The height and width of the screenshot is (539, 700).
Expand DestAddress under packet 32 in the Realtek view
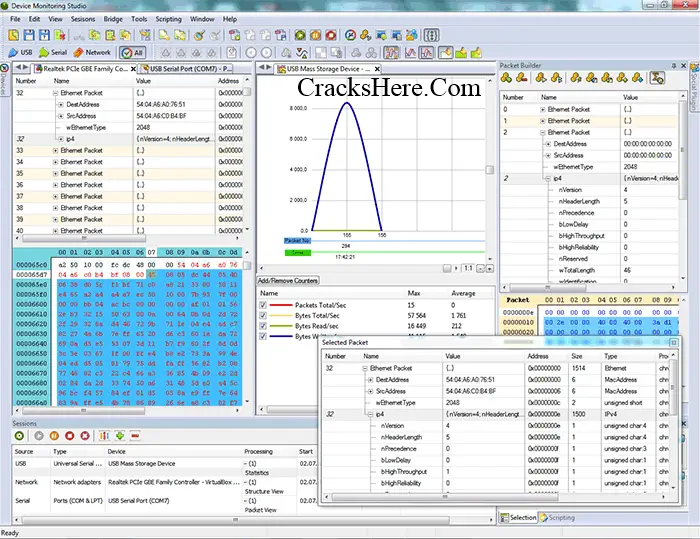61,104
